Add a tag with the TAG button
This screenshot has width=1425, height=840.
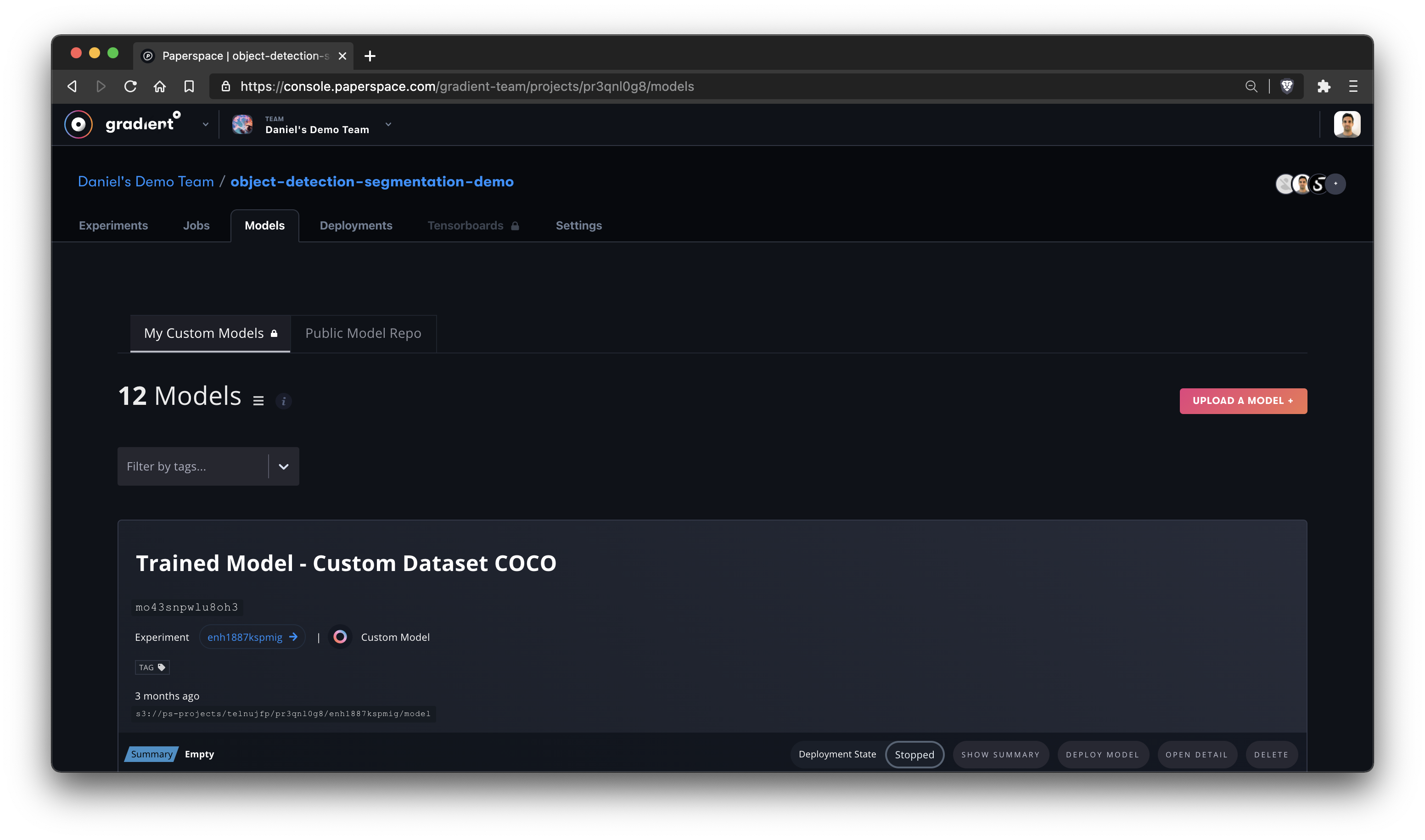152,667
